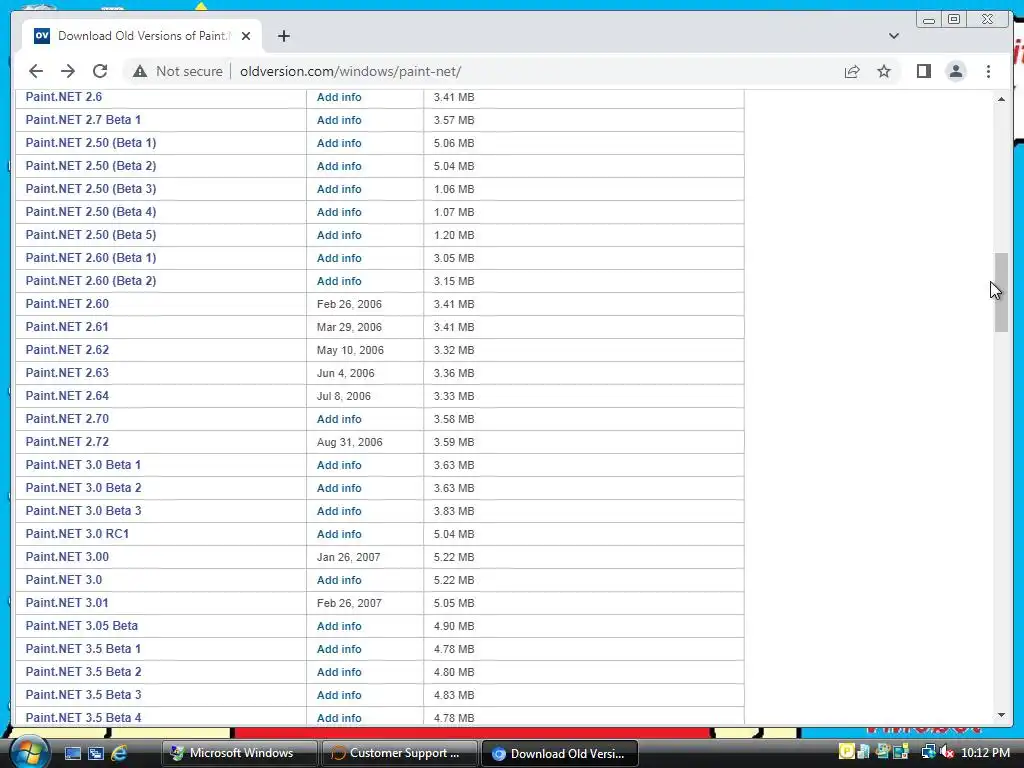Open Paint.NET 2.64 link

(67, 396)
